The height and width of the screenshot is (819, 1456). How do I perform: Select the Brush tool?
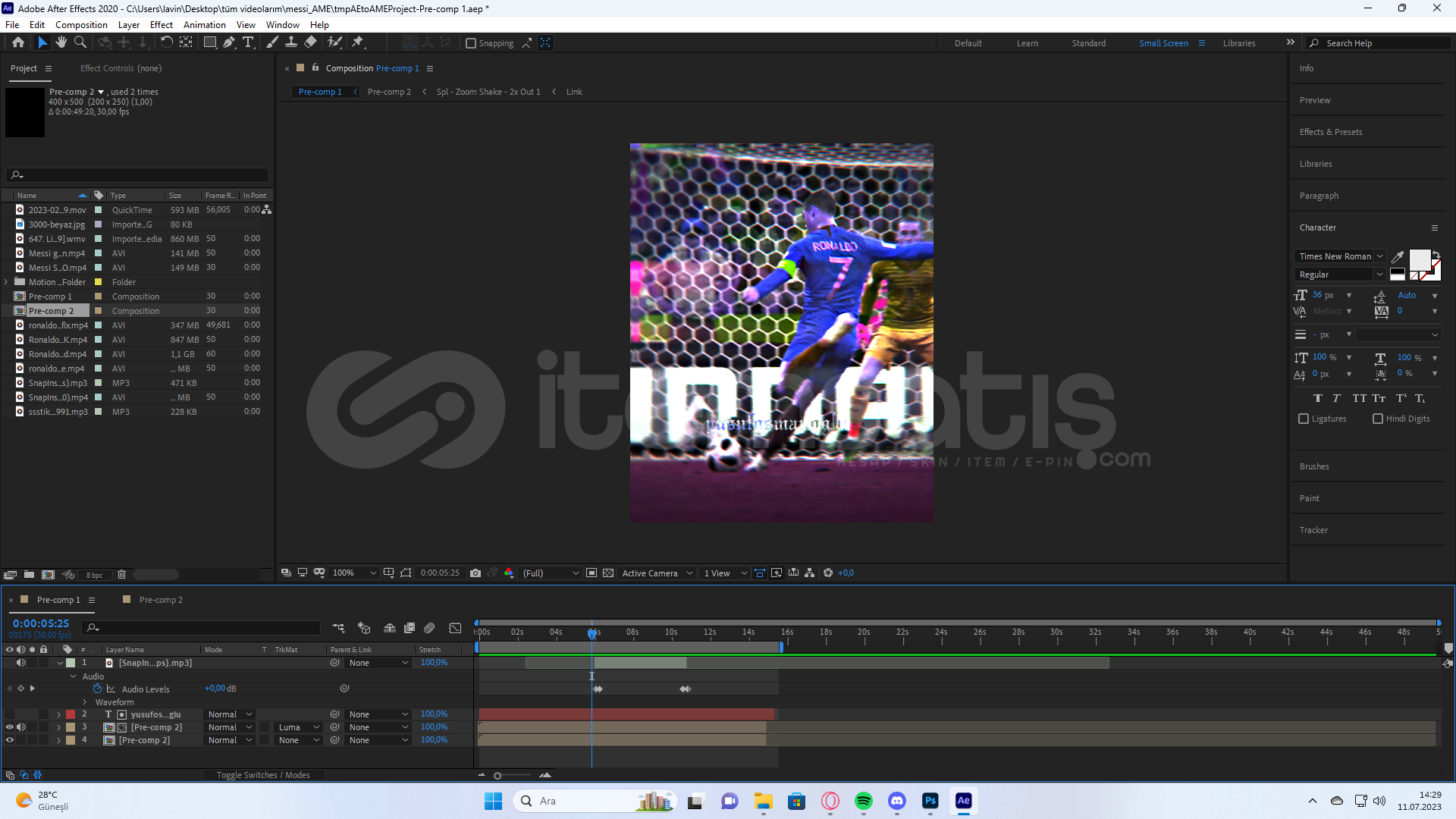272,42
